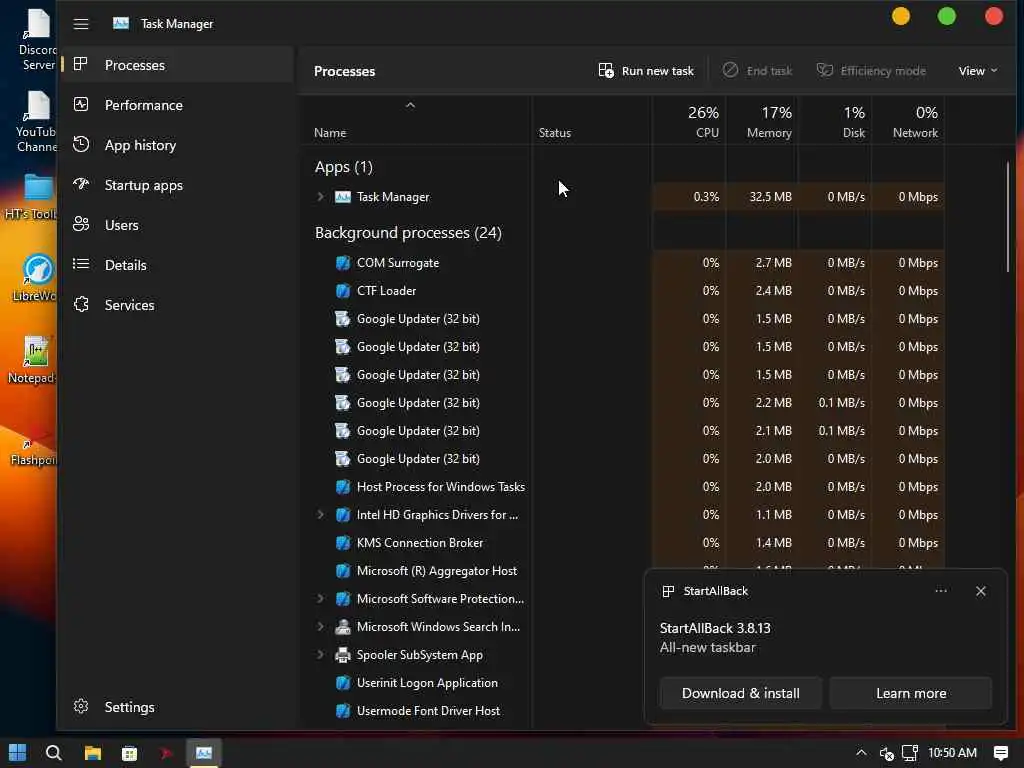Click the Microsoft Windows Search icon

pos(342,627)
